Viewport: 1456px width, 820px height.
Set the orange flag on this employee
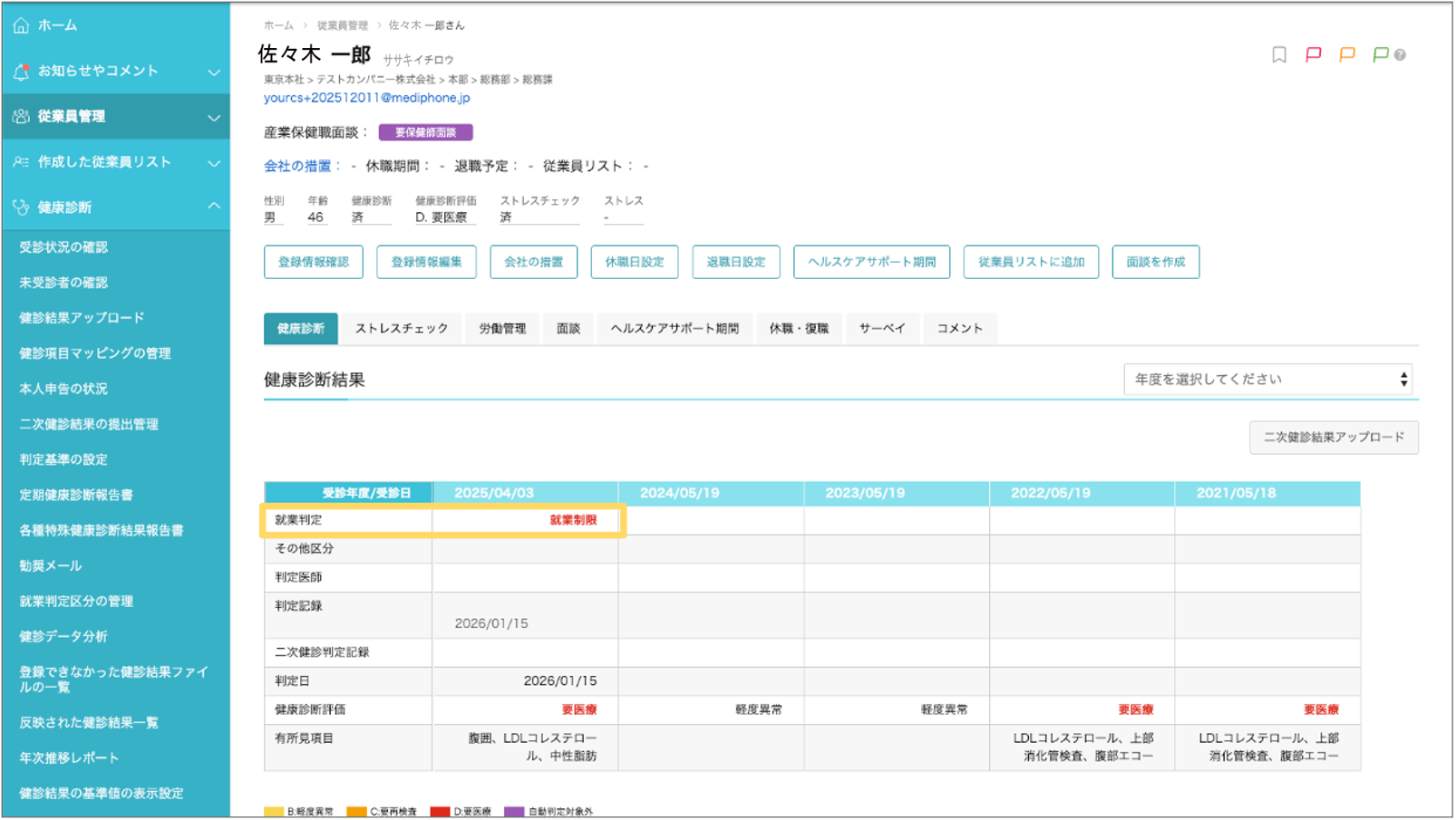point(1347,55)
